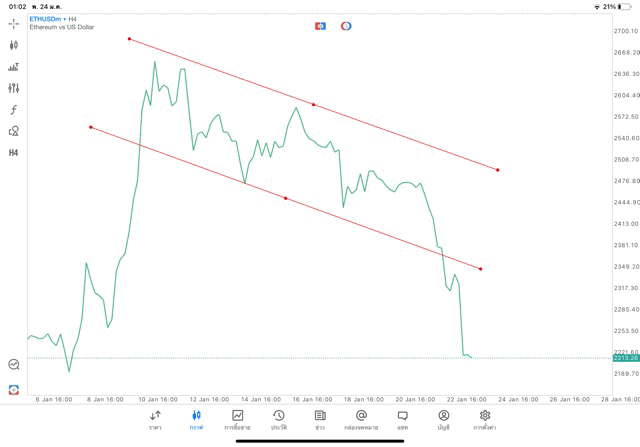Open the drawing objects shapes icon
This screenshot has width=640, height=447.
tap(14, 131)
